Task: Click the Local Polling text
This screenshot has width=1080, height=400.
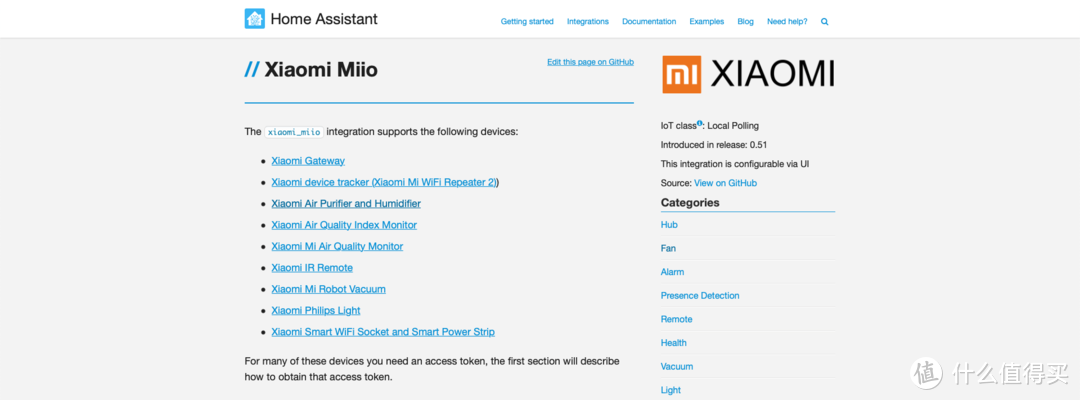Action: click(733, 126)
